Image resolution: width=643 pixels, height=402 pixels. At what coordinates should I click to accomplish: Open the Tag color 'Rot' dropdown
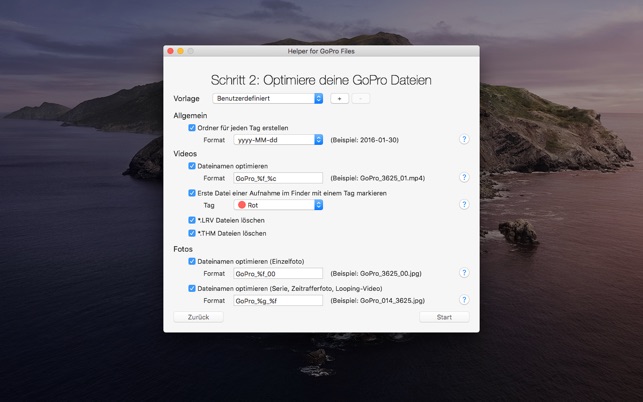[x=278, y=205]
